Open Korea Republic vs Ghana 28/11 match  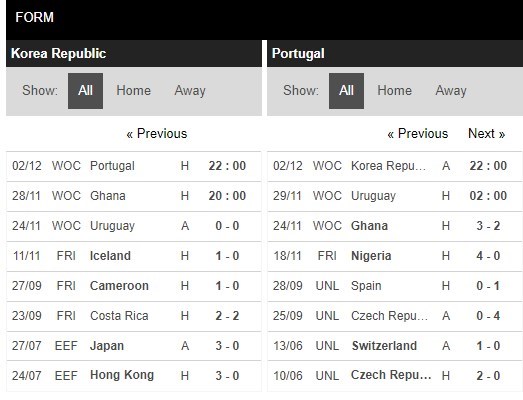(133, 196)
